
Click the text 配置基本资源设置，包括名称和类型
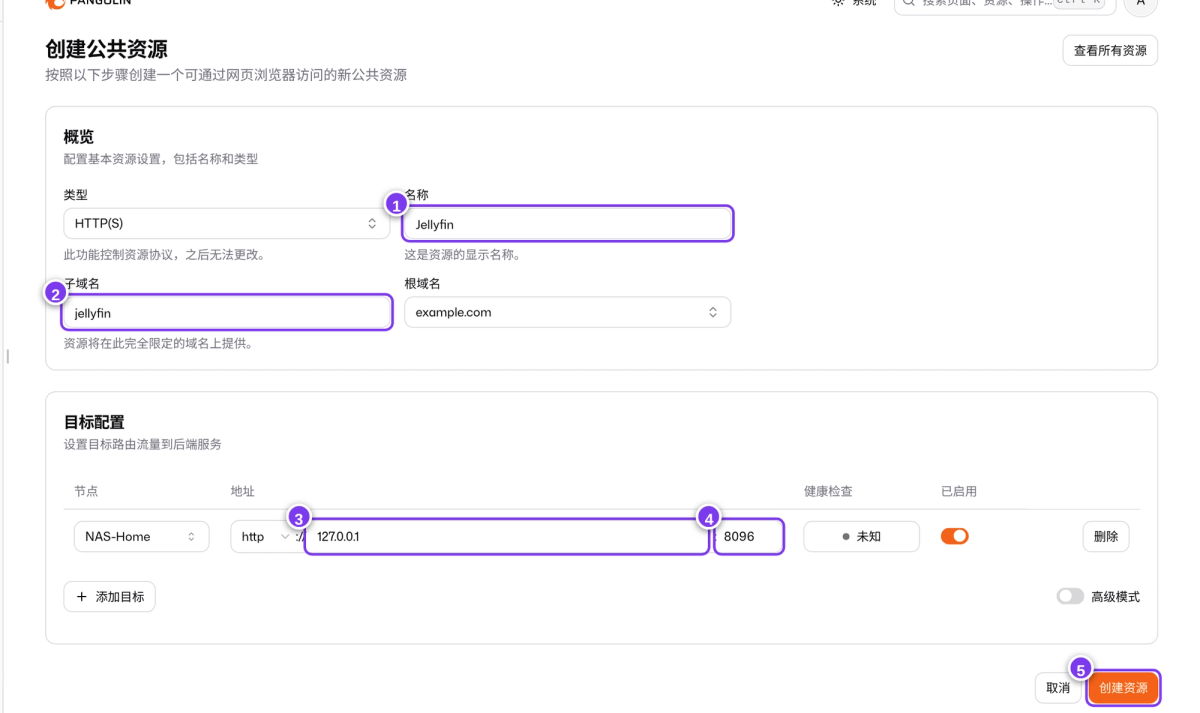pyautogui.click(x=161, y=159)
